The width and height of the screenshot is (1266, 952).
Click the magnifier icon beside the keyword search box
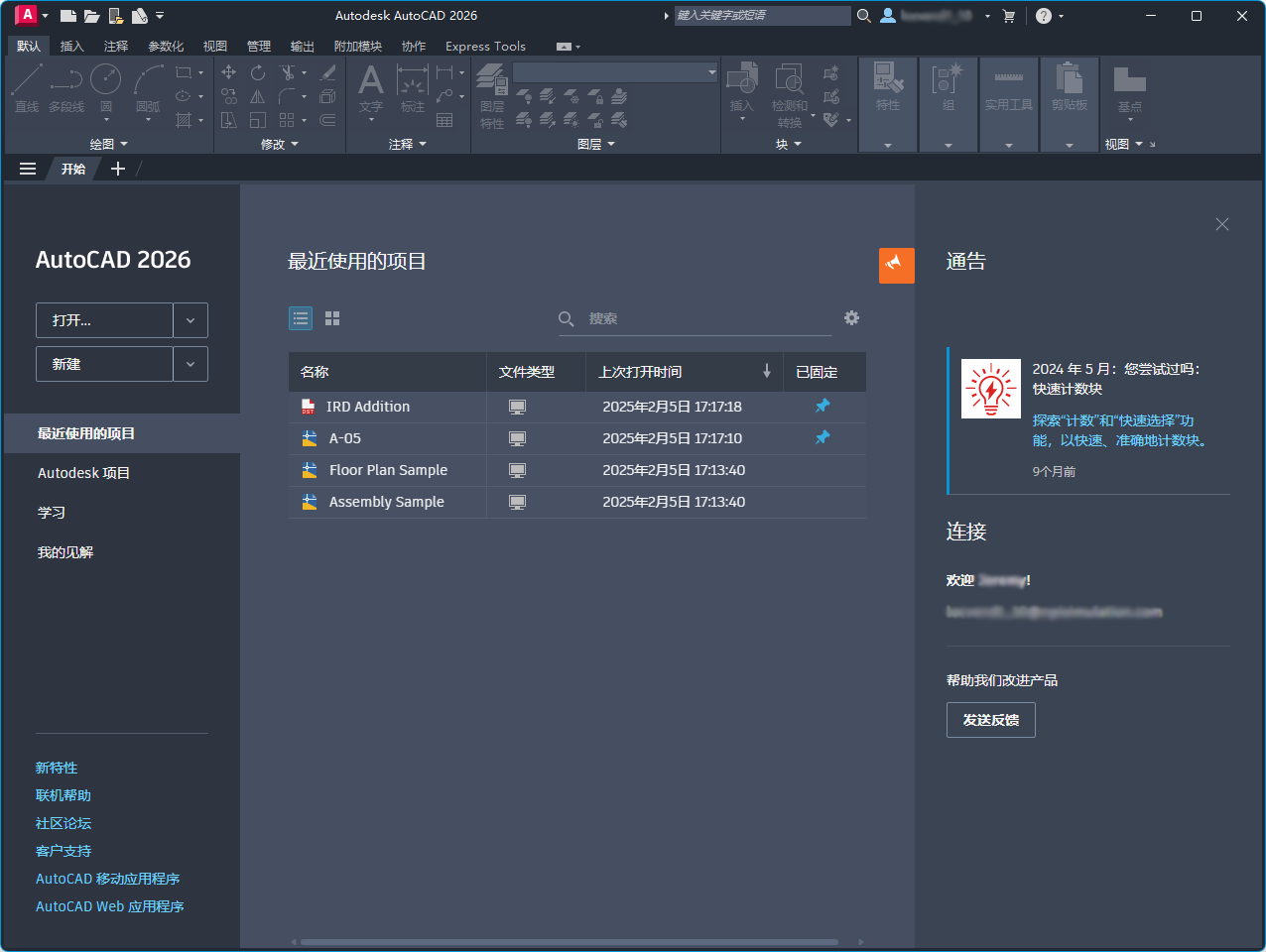864,16
